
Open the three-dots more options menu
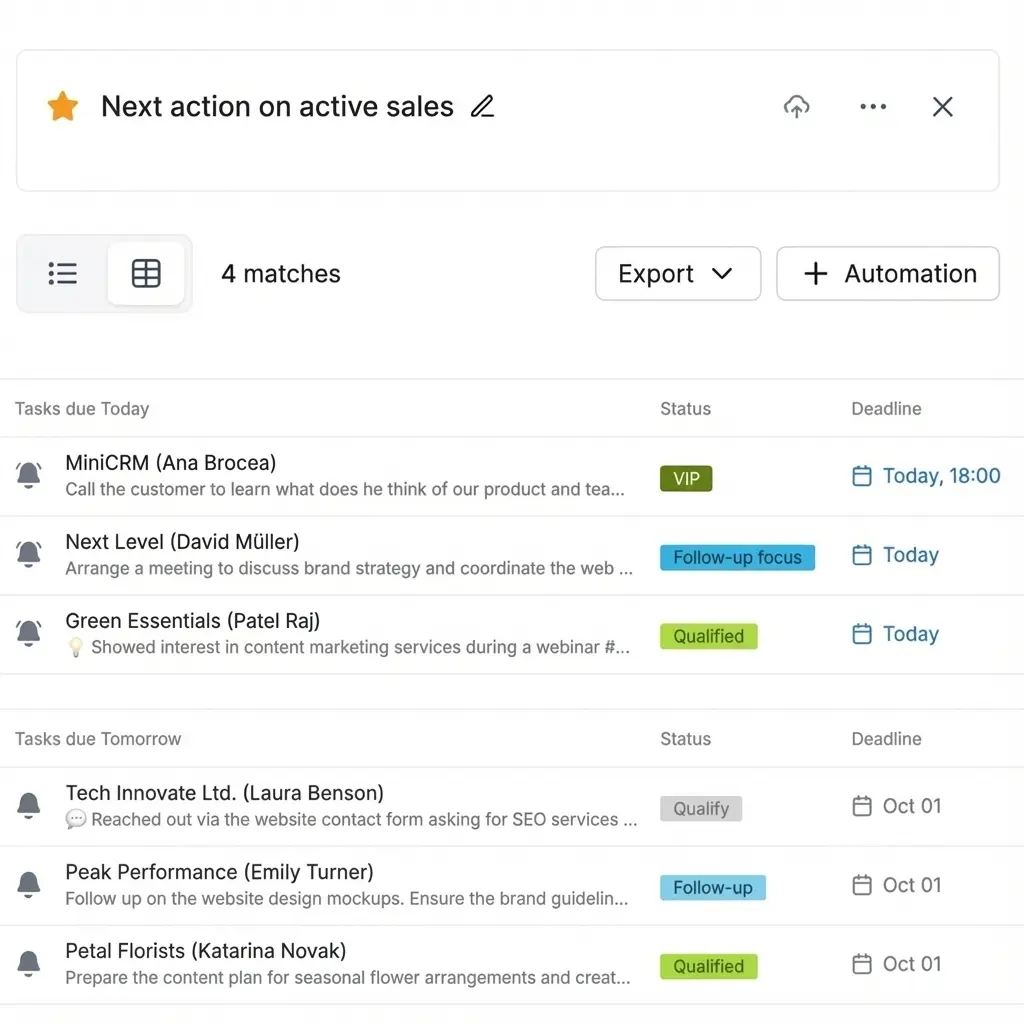tap(873, 107)
